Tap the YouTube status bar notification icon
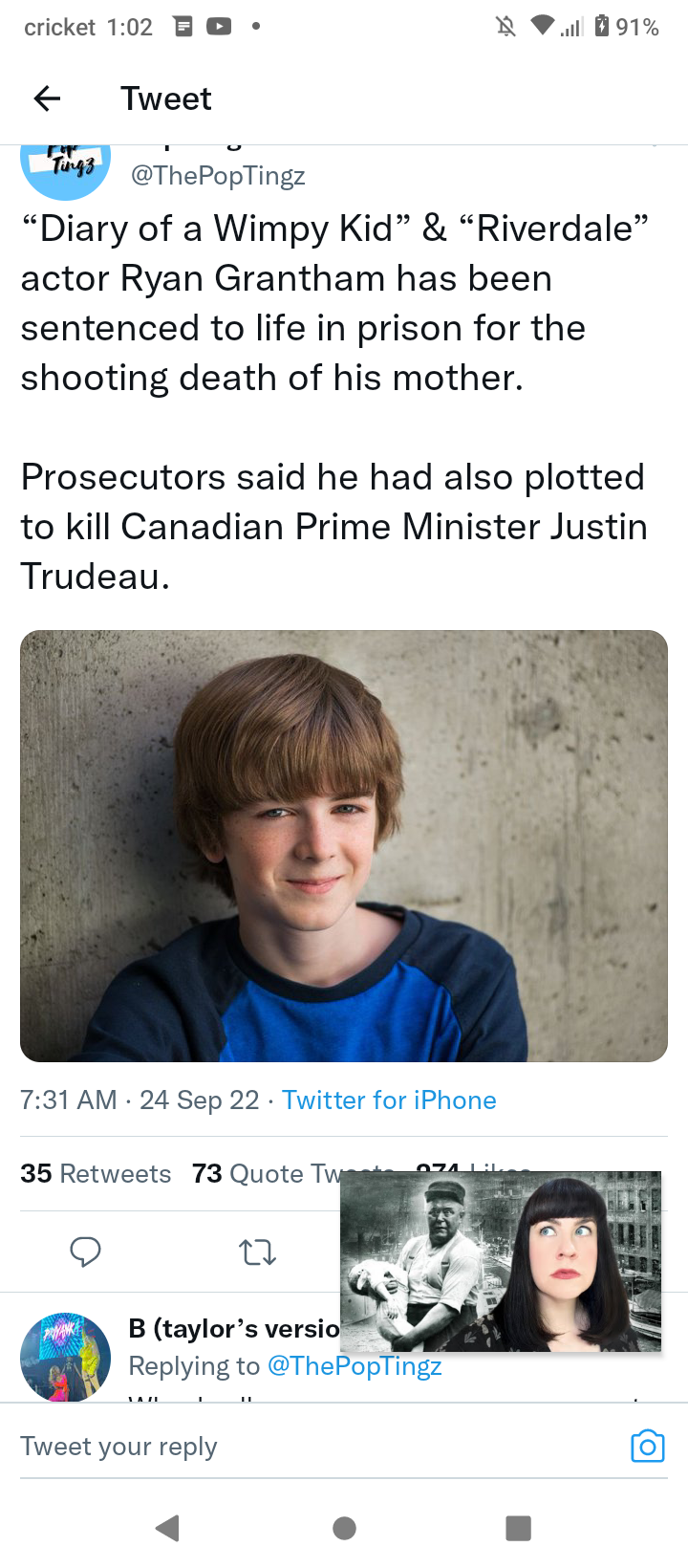Screen dimensions: 688x1568 pyautogui.click(x=219, y=27)
